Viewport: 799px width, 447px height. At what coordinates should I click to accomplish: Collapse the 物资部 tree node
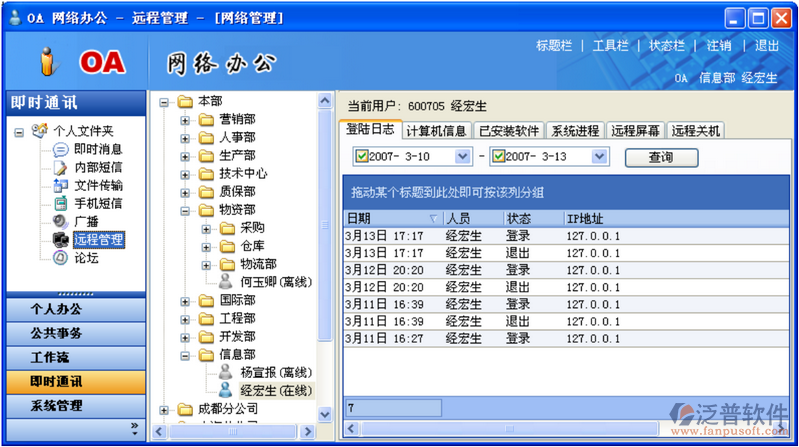(x=185, y=211)
